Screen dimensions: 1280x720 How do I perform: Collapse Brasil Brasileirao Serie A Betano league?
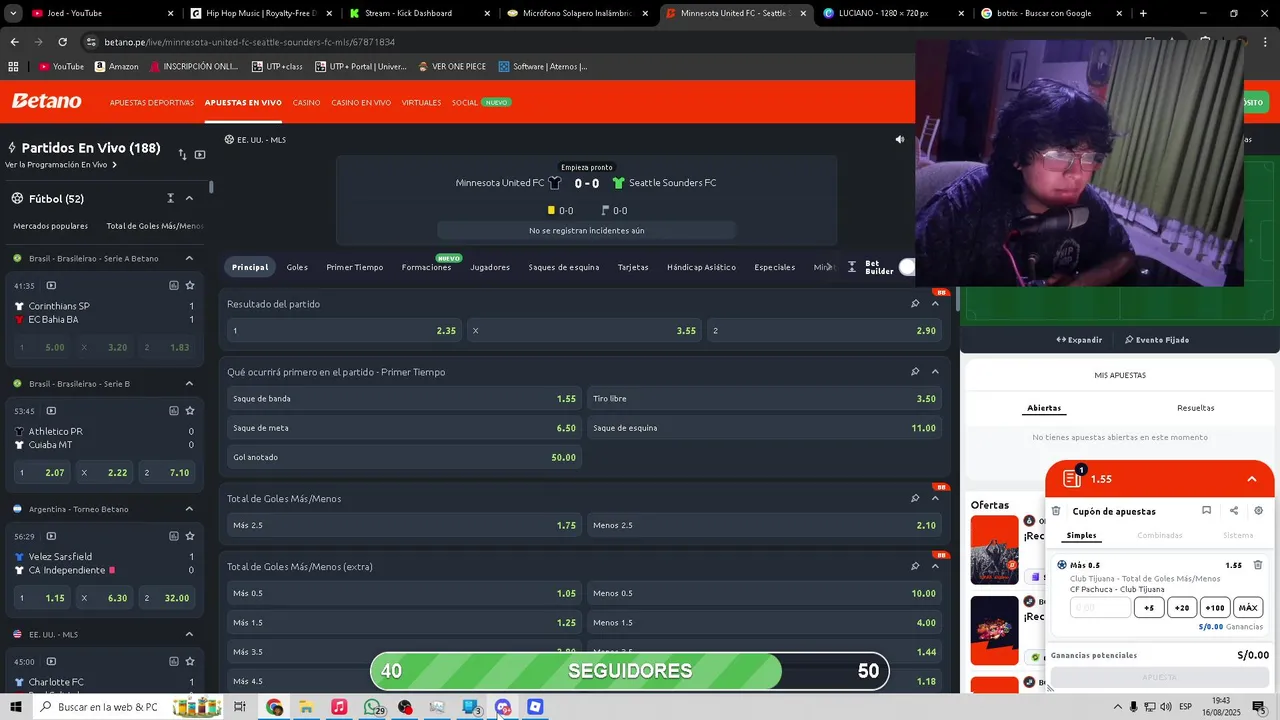pyautogui.click(x=189, y=258)
